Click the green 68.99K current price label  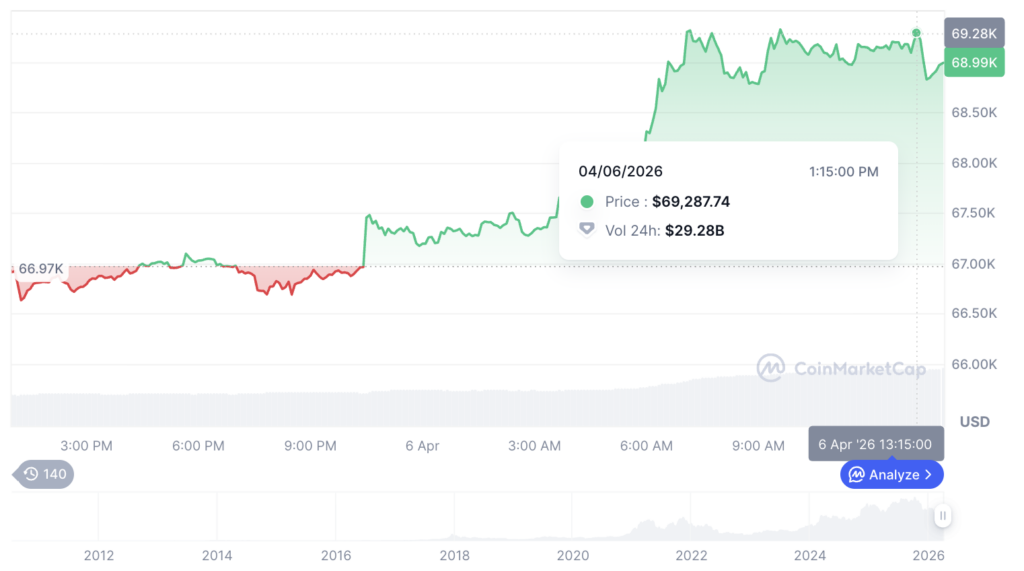coord(974,63)
